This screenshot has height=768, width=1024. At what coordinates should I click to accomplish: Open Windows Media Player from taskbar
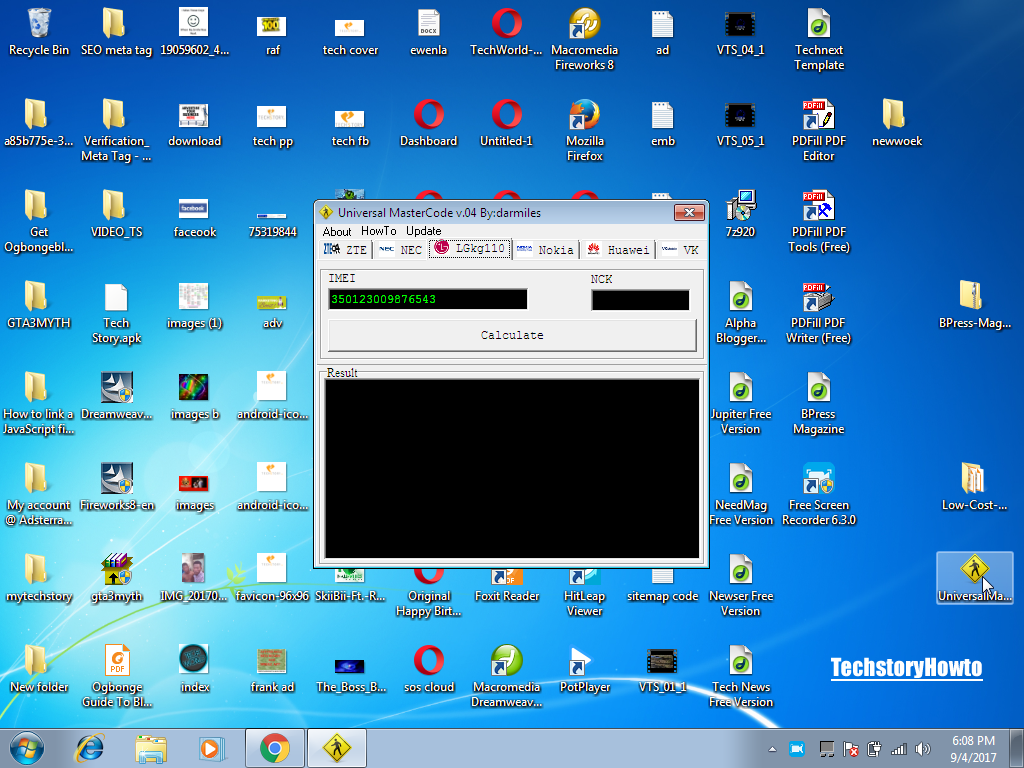point(211,748)
